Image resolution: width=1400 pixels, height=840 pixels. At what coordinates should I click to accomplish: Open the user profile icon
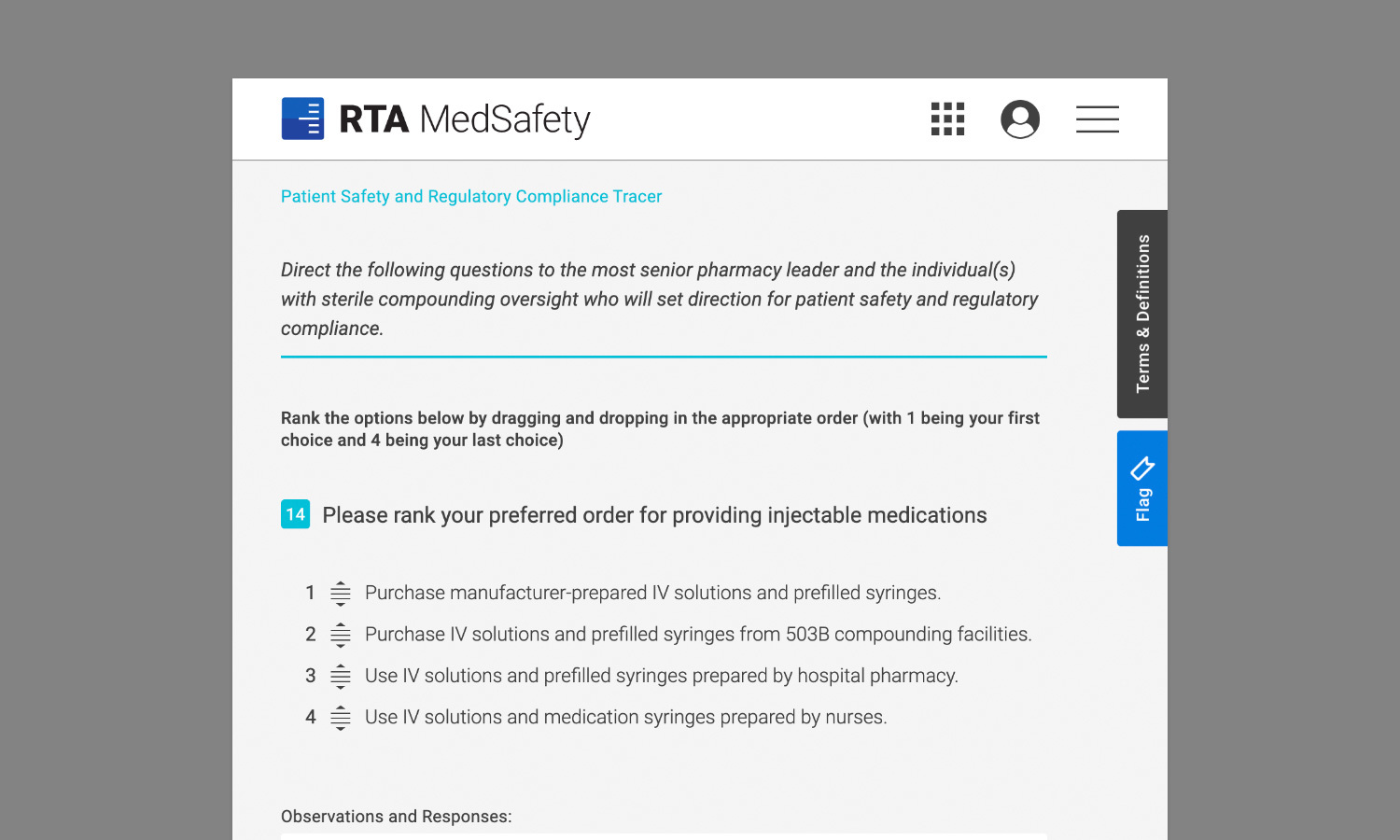point(1020,119)
